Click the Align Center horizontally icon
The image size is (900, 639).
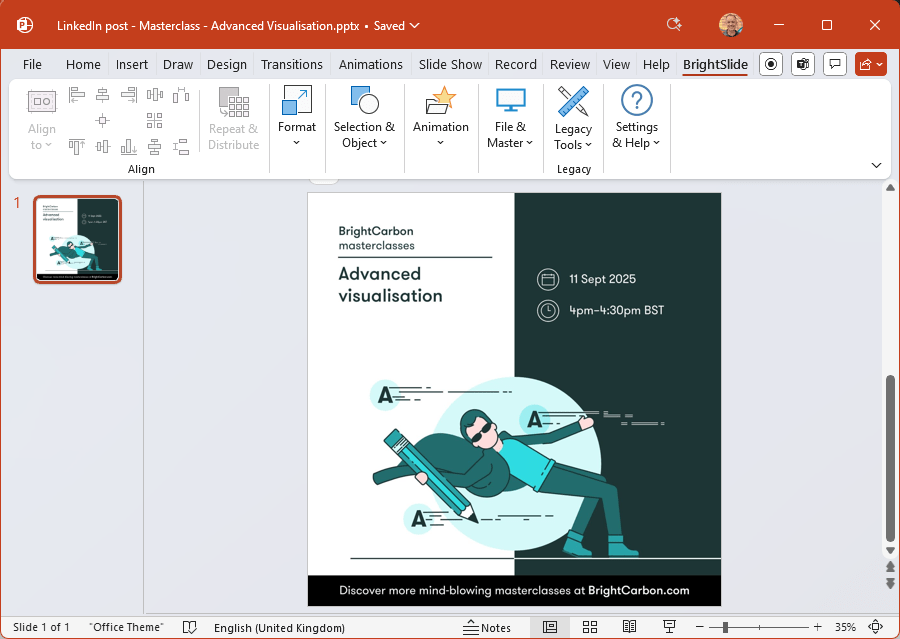103,95
